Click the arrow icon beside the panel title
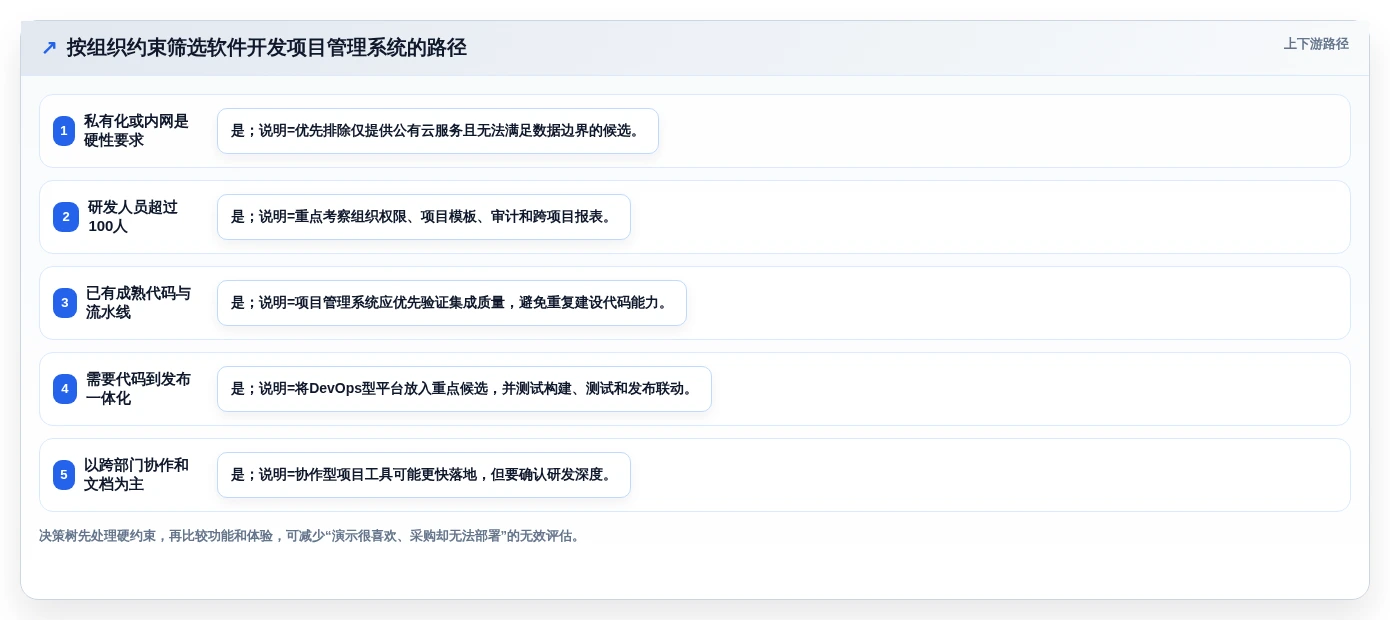 [x=49, y=48]
